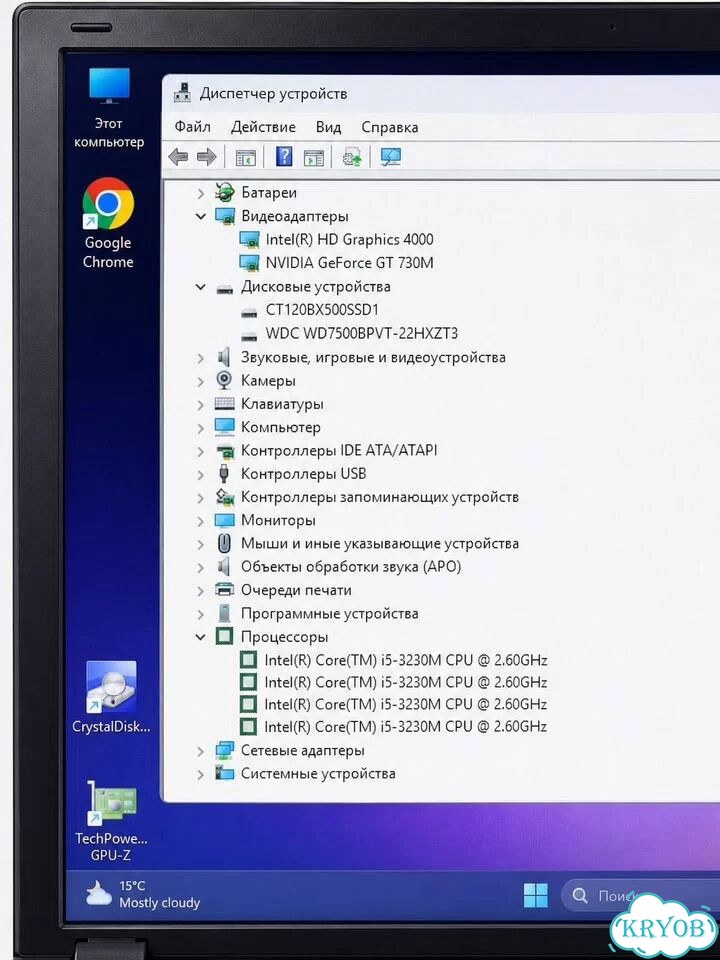Screen dimensions: 720x960
Task: Collapse the Дисковые устройства category
Action: [201, 287]
